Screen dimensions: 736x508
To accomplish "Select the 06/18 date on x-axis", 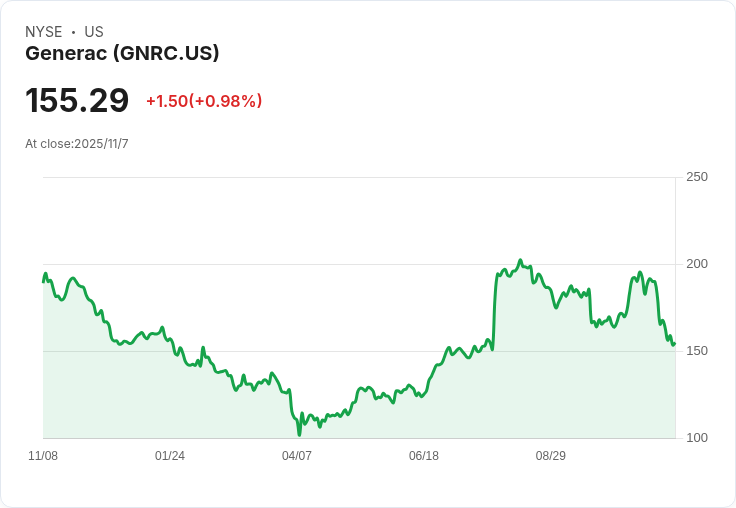I will pos(424,456).
